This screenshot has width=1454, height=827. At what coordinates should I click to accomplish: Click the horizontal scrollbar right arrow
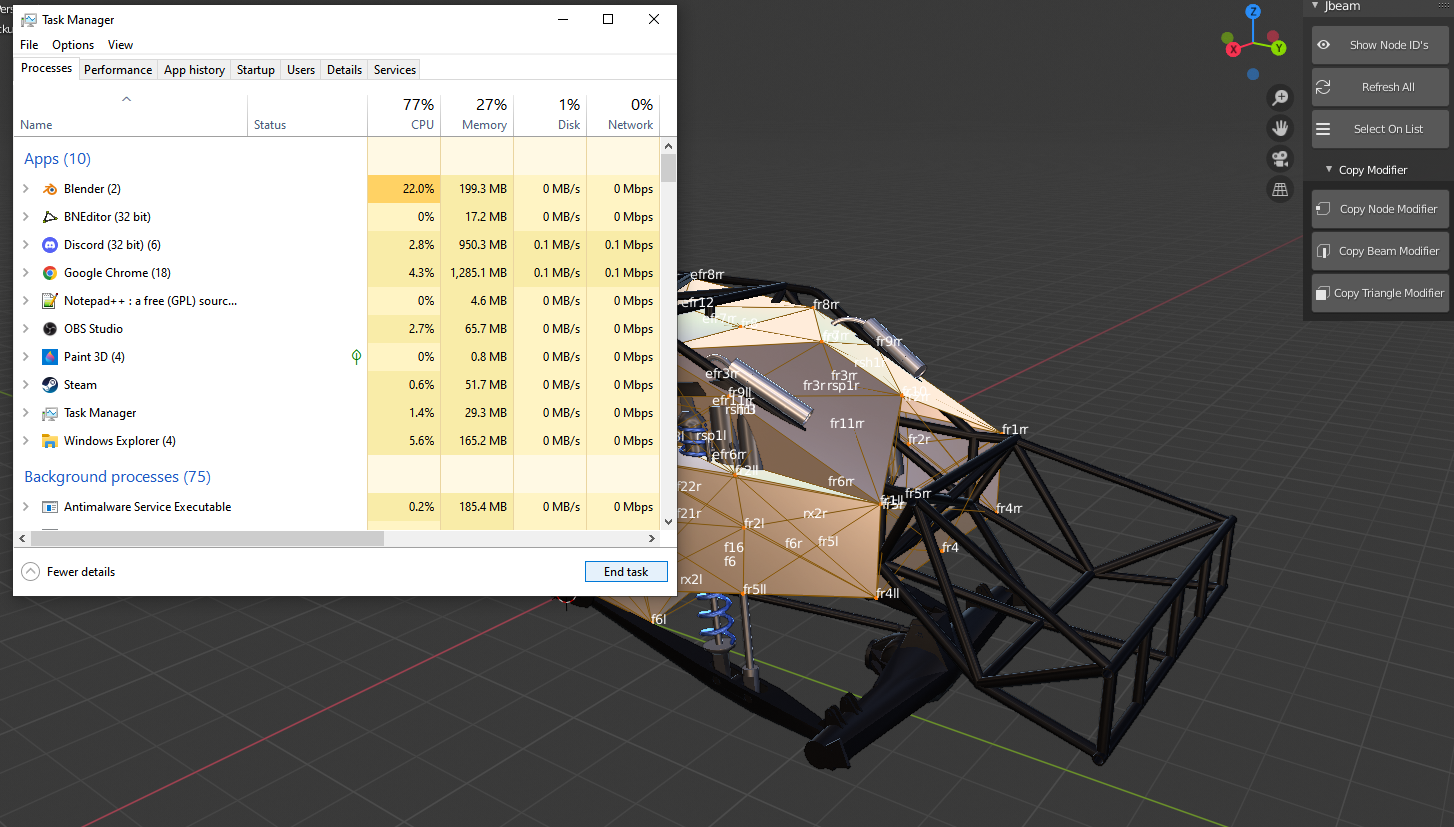click(x=651, y=538)
